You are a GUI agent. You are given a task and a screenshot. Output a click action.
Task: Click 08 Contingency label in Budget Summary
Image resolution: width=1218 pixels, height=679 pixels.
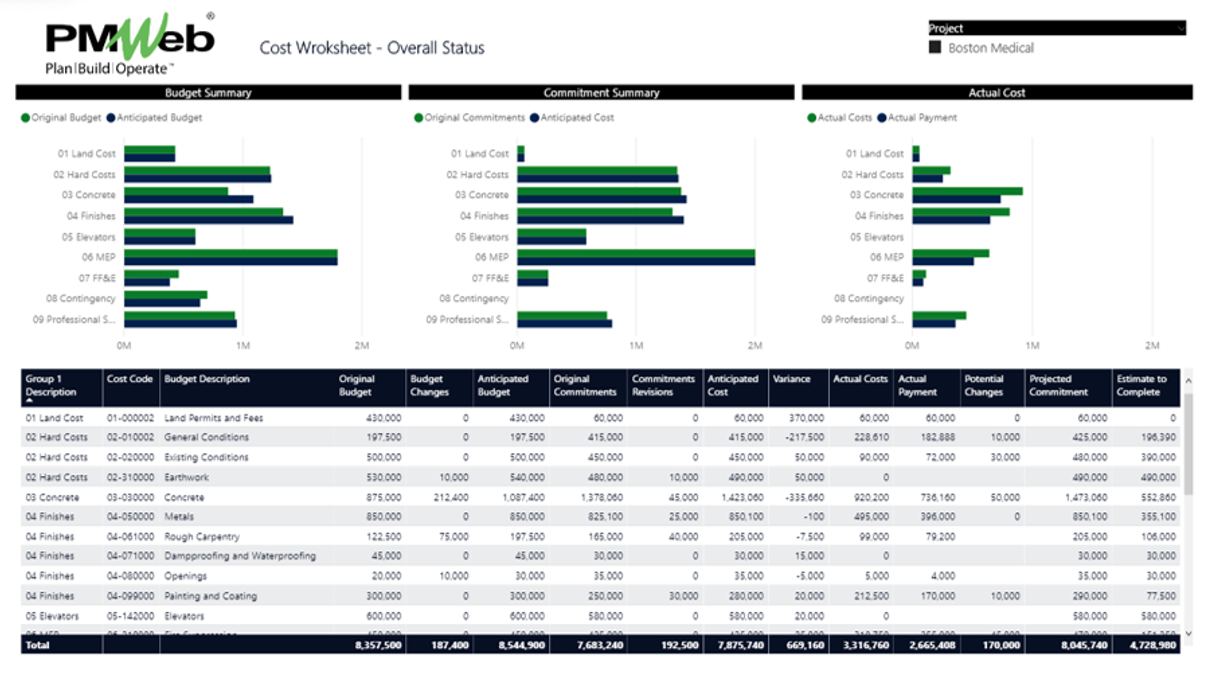80,299
